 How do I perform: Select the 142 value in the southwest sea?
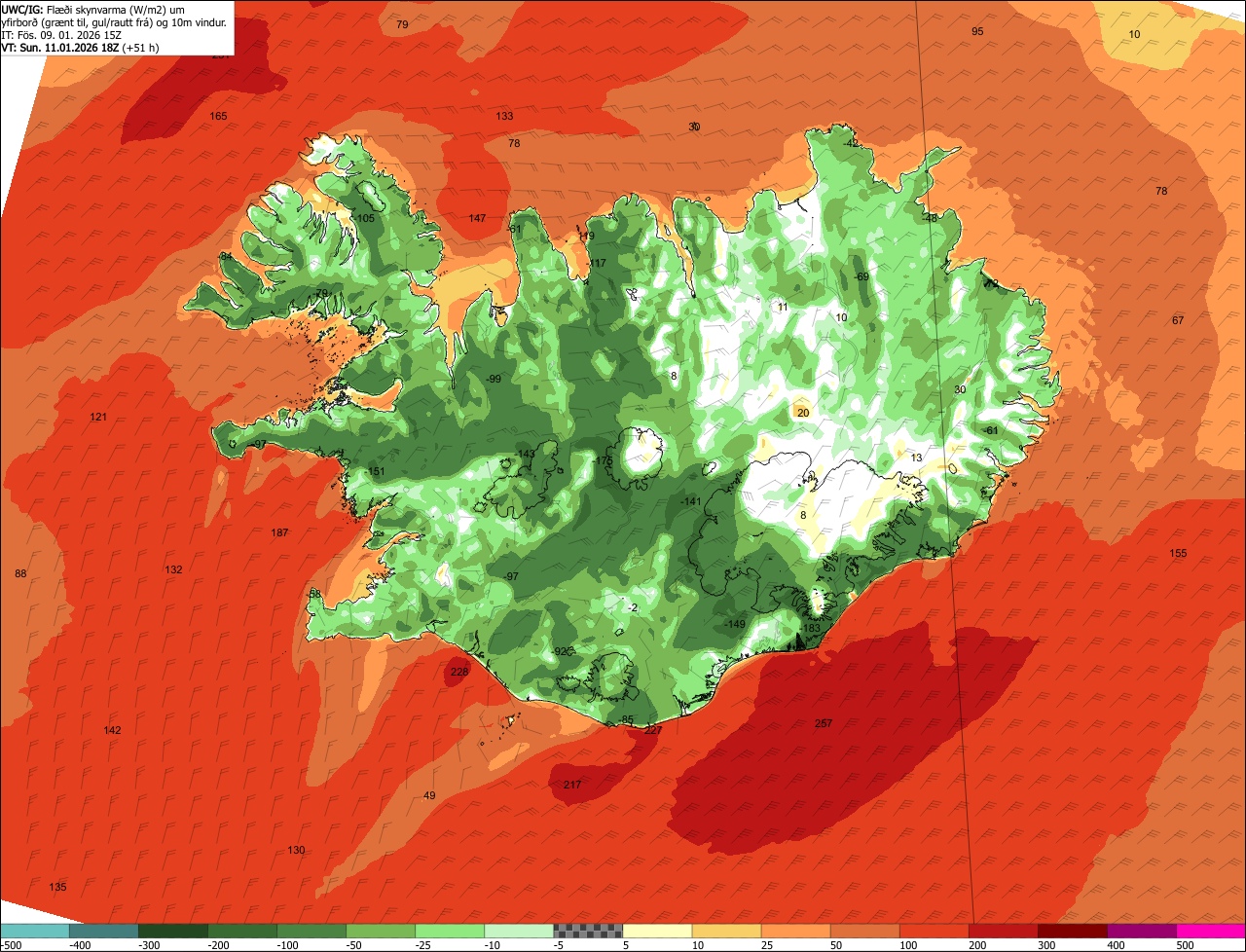[x=112, y=730]
